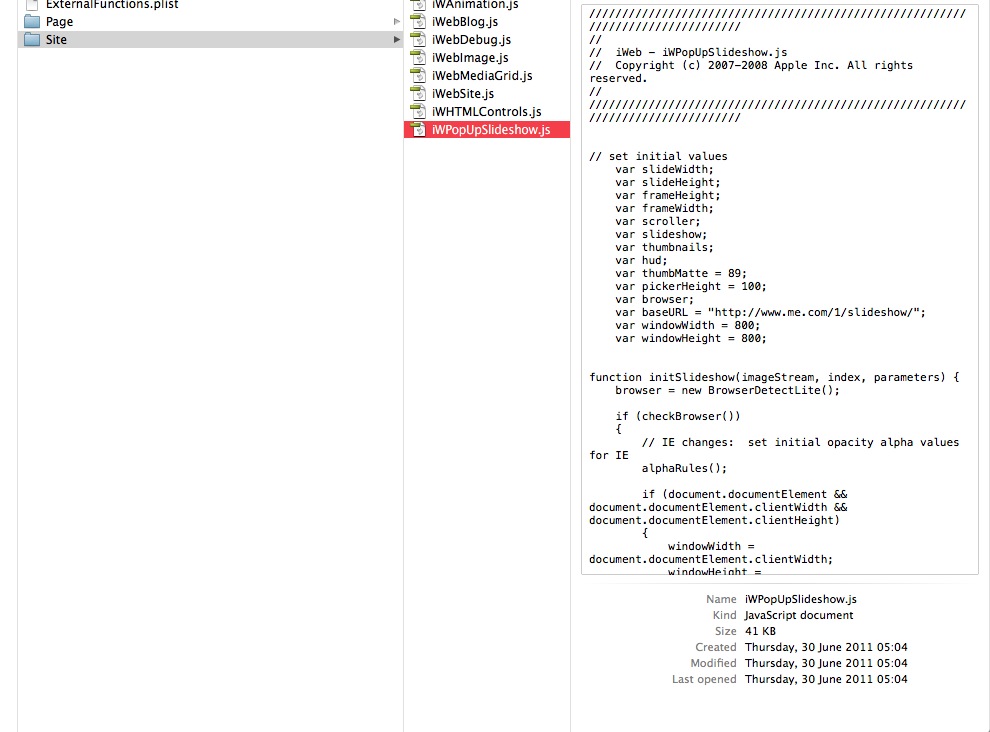Click the iWebSite.js file icon
Image resolution: width=990 pixels, height=732 pixels.
point(418,93)
